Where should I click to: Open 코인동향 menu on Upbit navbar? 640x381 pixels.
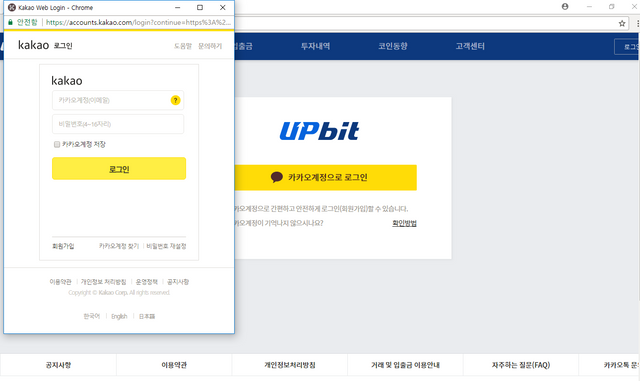(x=393, y=46)
